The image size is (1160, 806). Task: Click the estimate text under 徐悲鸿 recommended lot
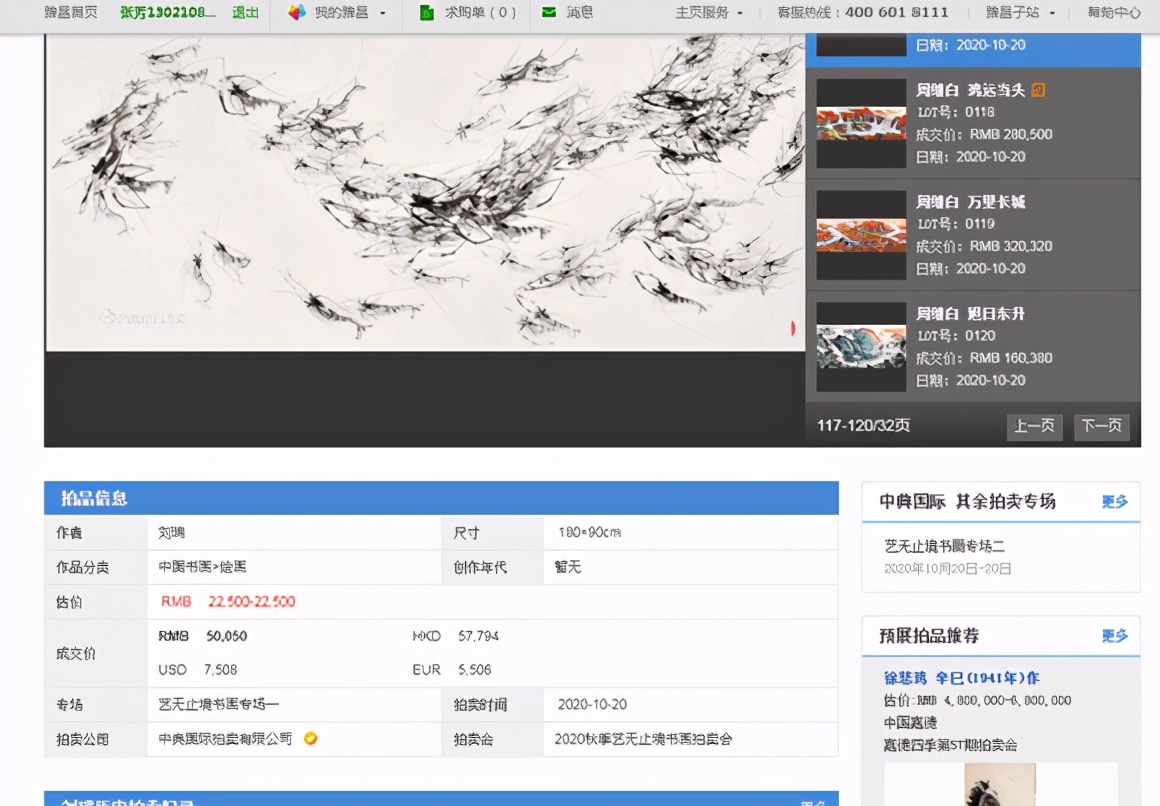(977, 700)
